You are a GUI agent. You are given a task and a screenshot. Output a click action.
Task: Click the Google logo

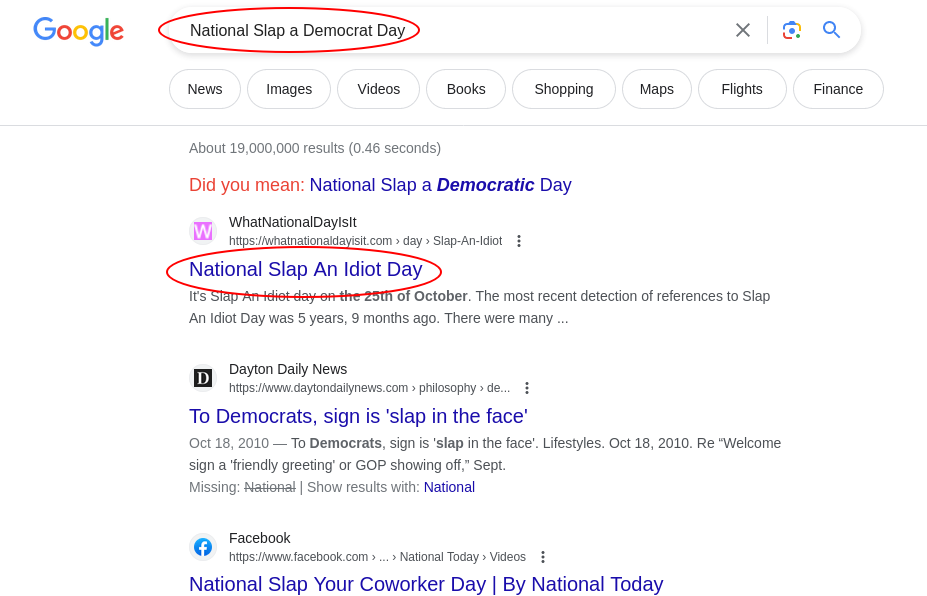point(79,31)
